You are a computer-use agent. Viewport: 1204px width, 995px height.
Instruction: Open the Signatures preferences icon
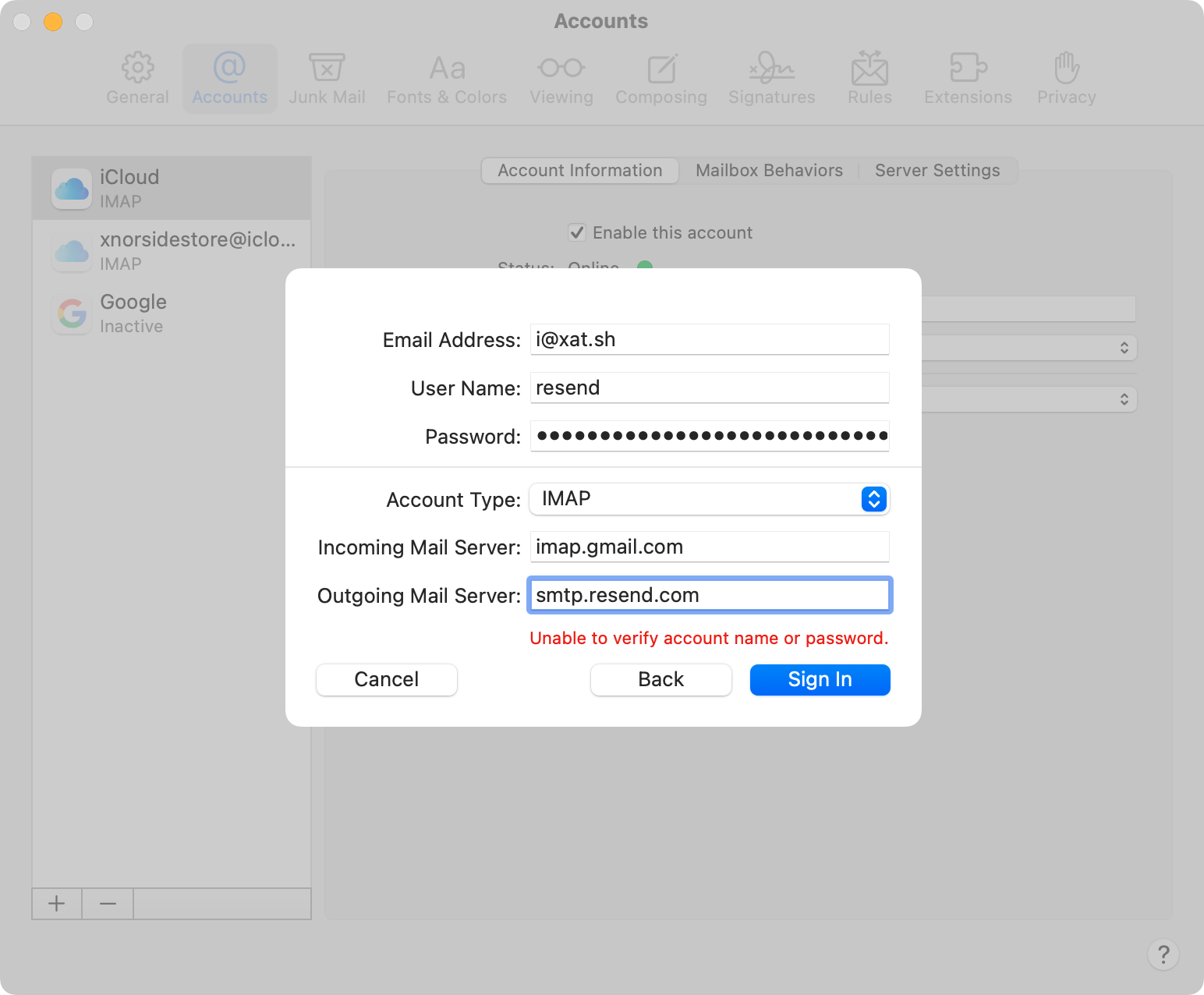pos(771,69)
